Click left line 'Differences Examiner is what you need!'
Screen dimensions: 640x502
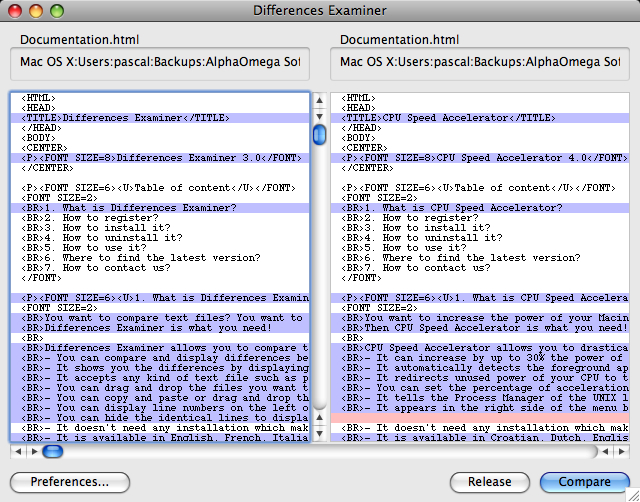coord(160,328)
